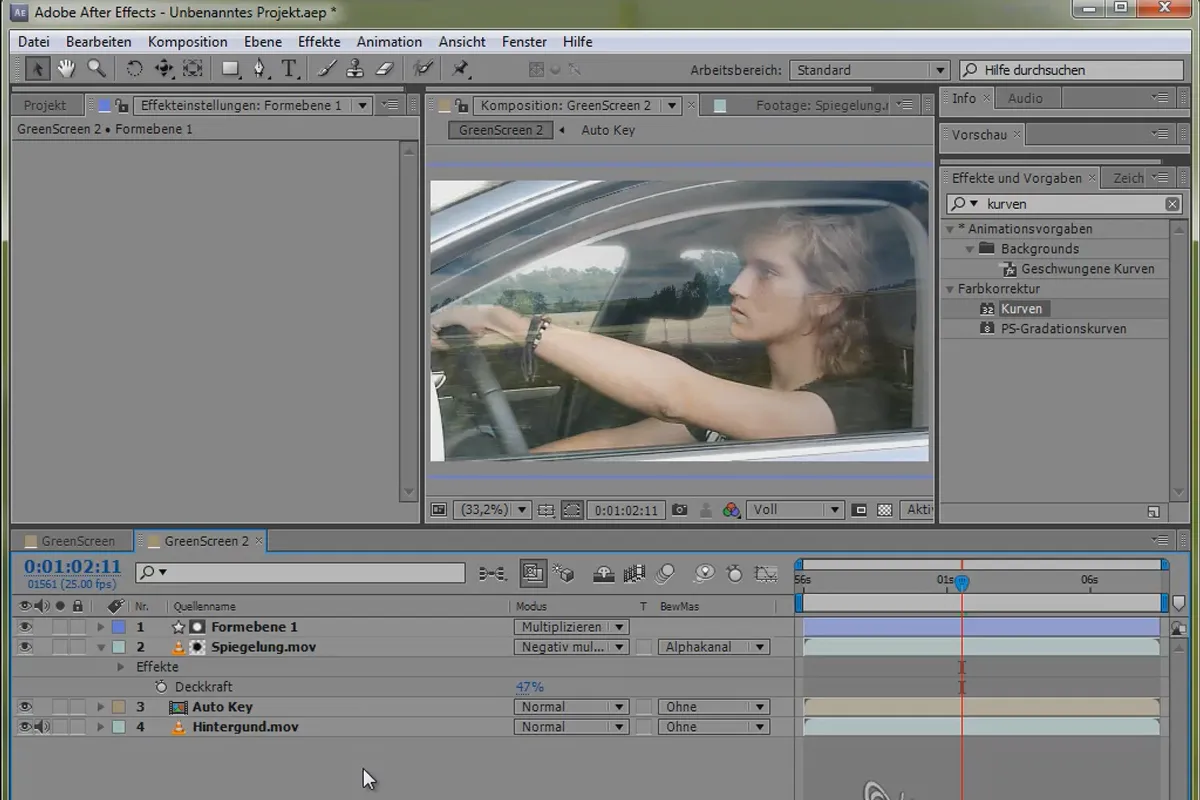
Task: Click the current time 0:01:02:11 display
Action: [x=73, y=567]
